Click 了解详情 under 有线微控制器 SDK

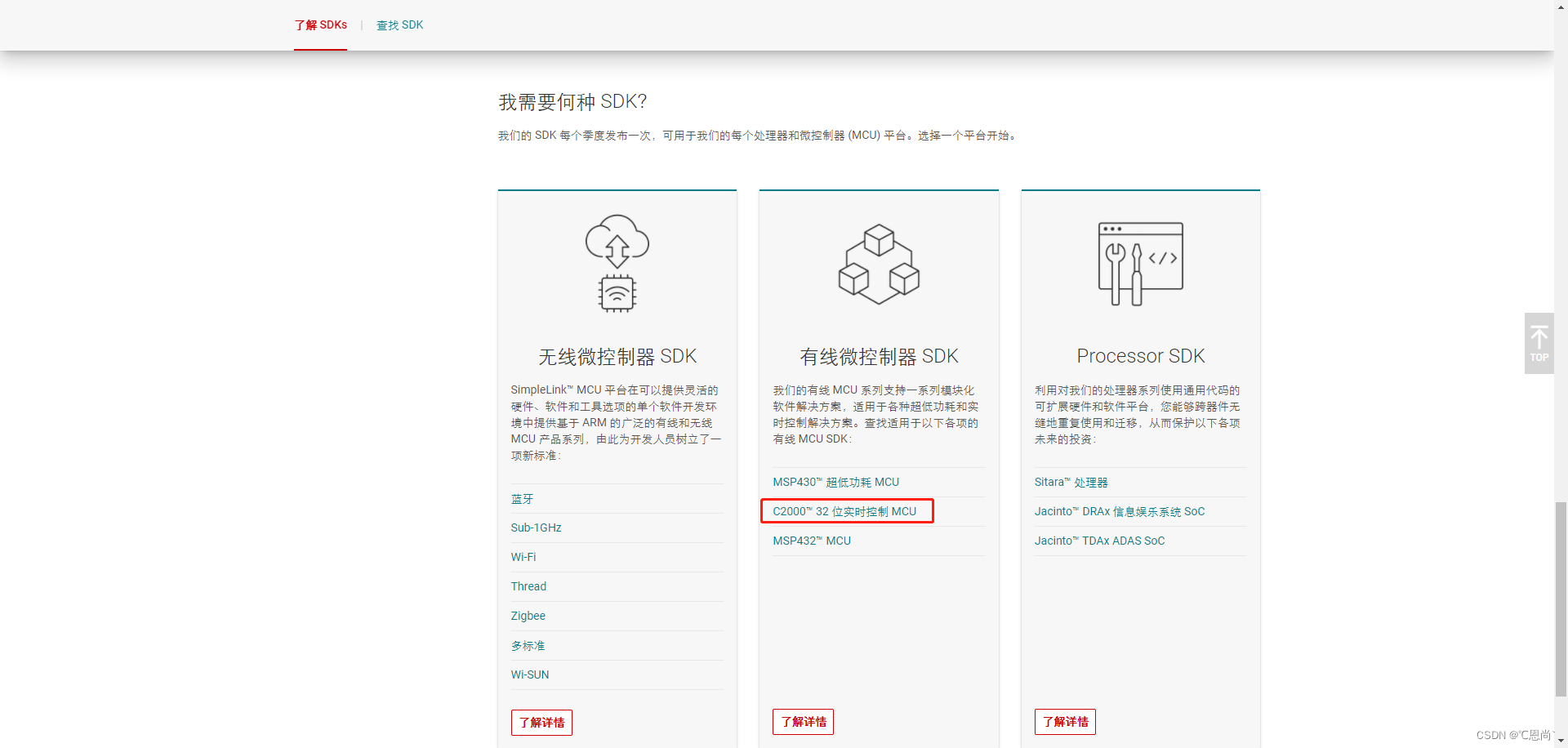click(803, 722)
